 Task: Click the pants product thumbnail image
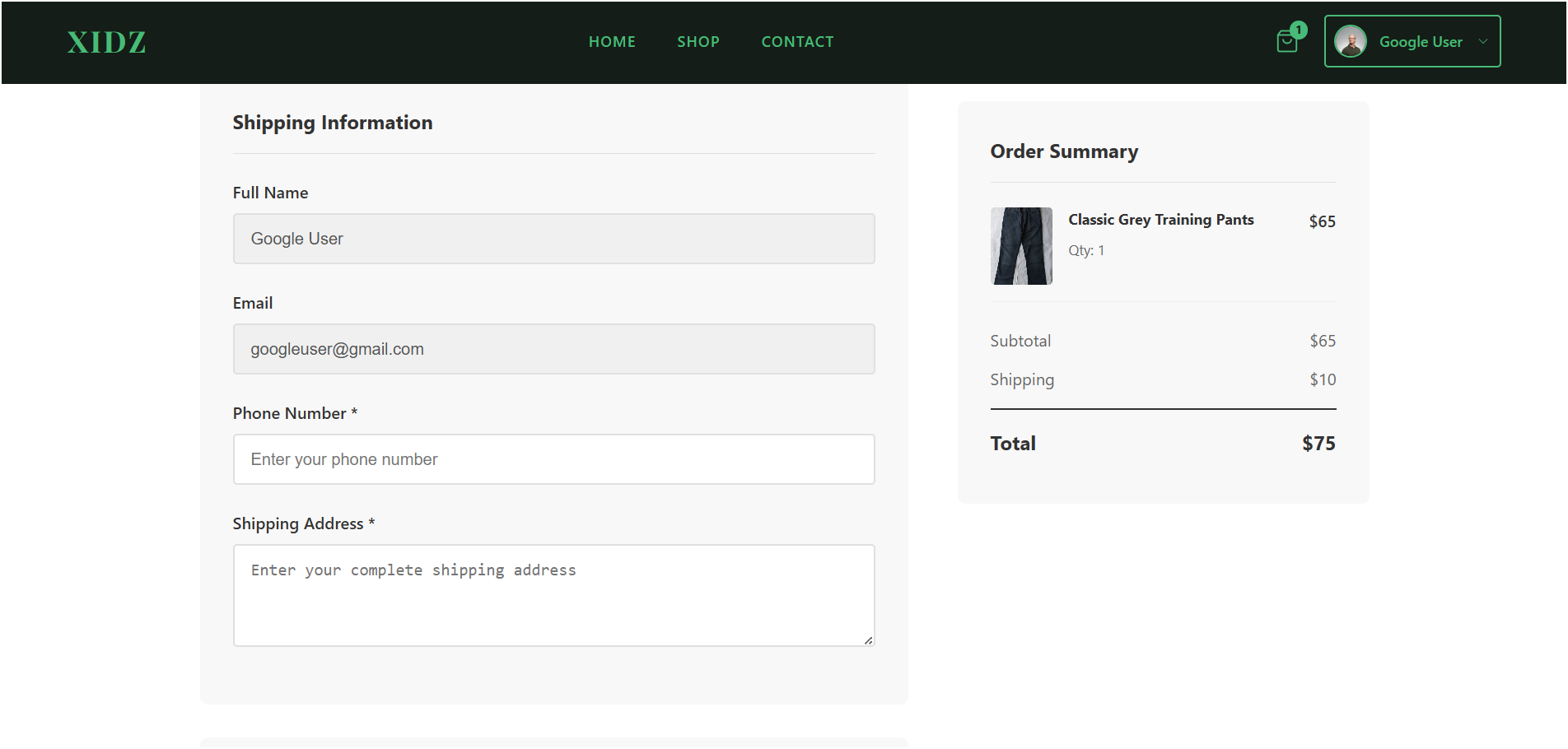(x=1021, y=246)
